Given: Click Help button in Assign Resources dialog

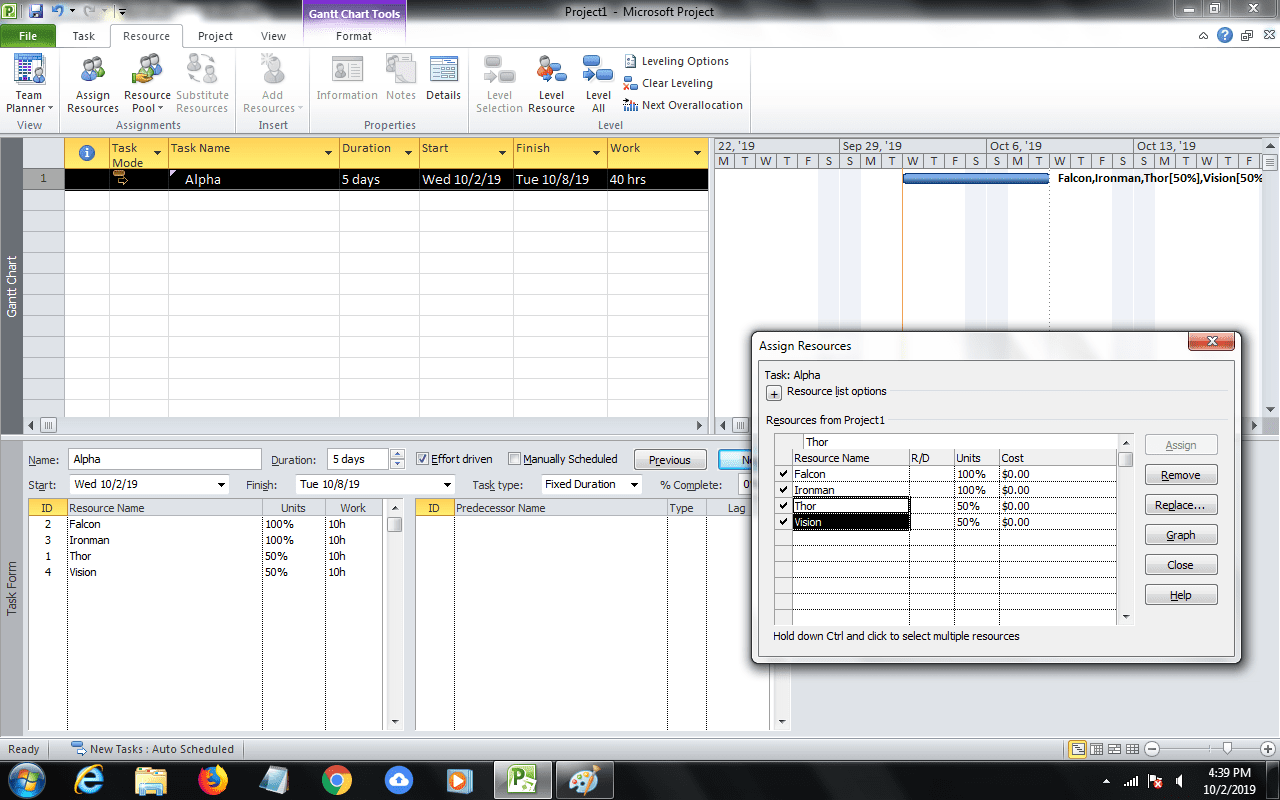Looking at the screenshot, I should pyautogui.click(x=1181, y=595).
